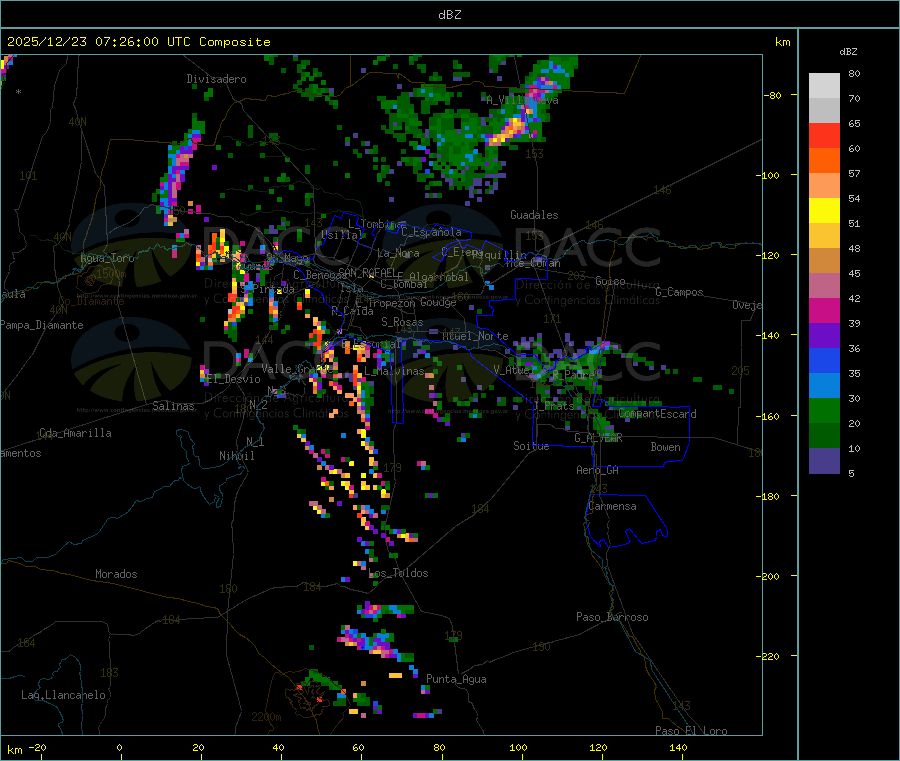This screenshot has height=761, width=900.
Task: Click the 'Atuel_Norte' map label
Action: click(x=475, y=336)
